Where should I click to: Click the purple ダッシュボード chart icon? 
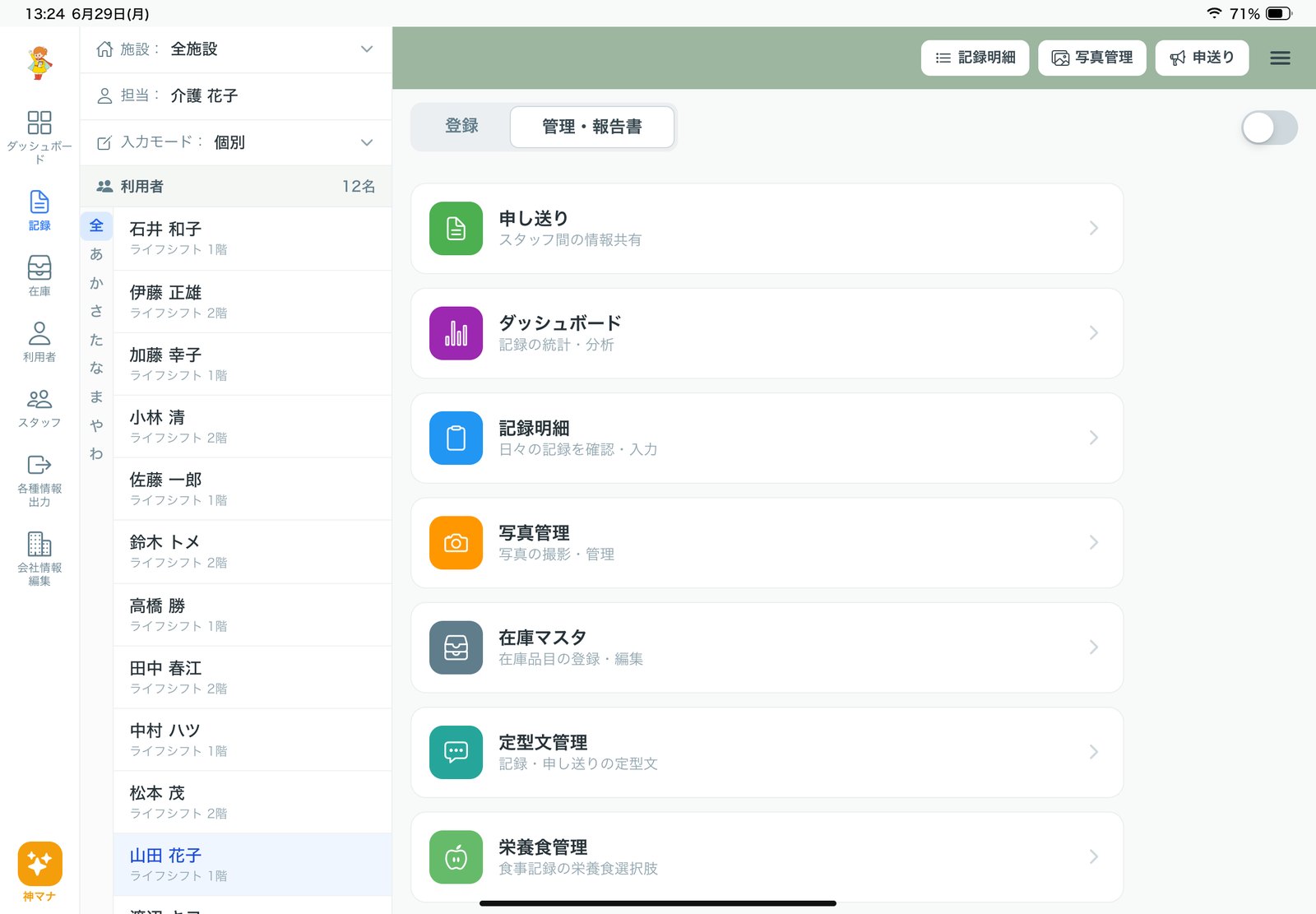[x=456, y=333]
